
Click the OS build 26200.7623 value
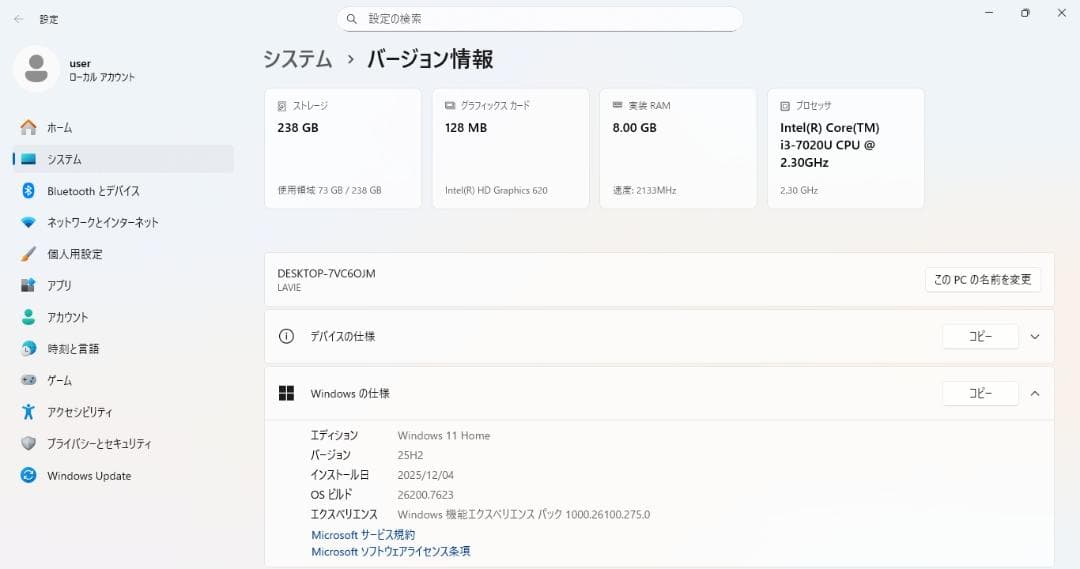click(x=426, y=495)
